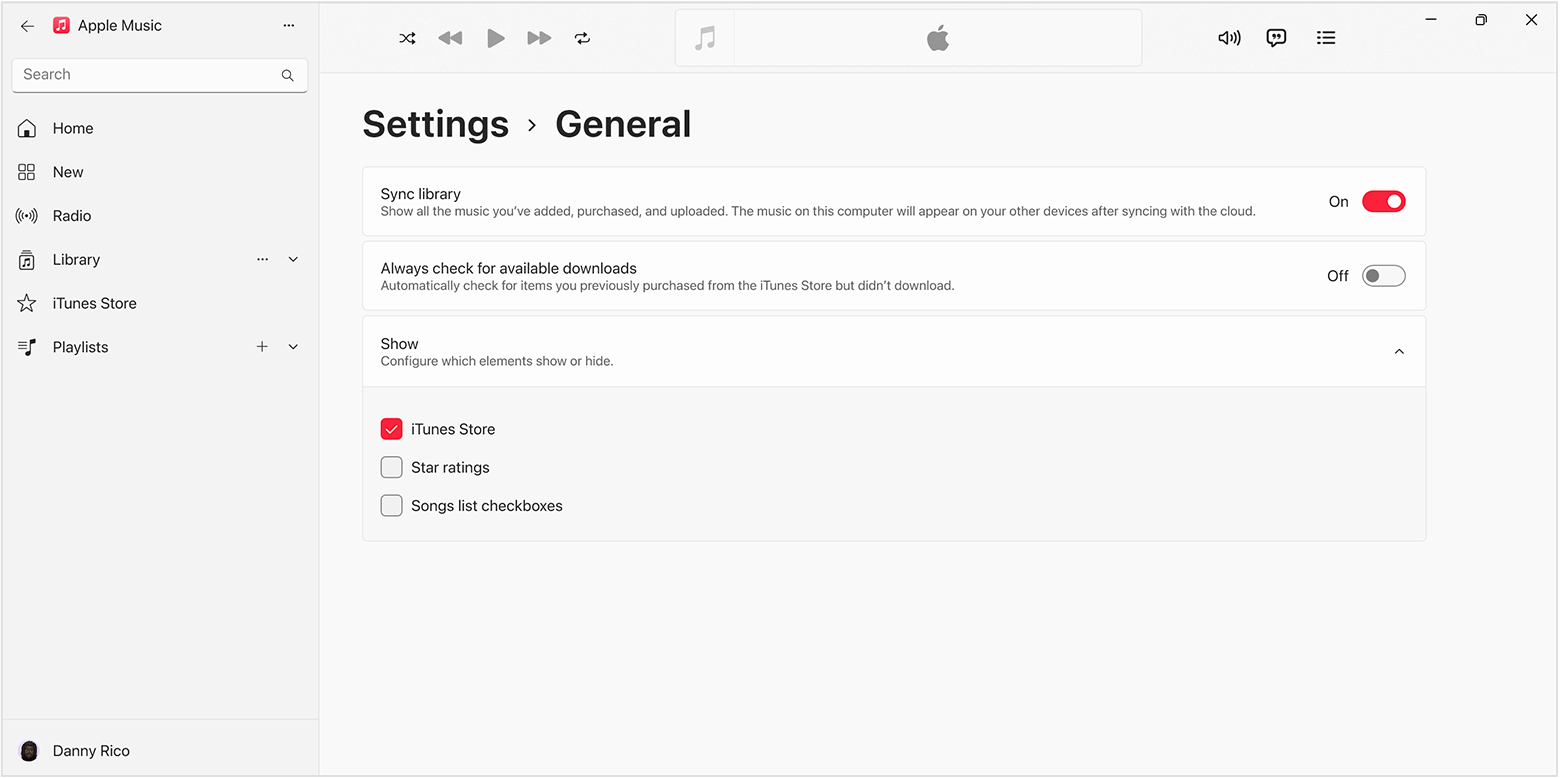Screen dimensions: 1560x778
Task: Open the more options menu beside Apple Music
Action: pyautogui.click(x=289, y=26)
